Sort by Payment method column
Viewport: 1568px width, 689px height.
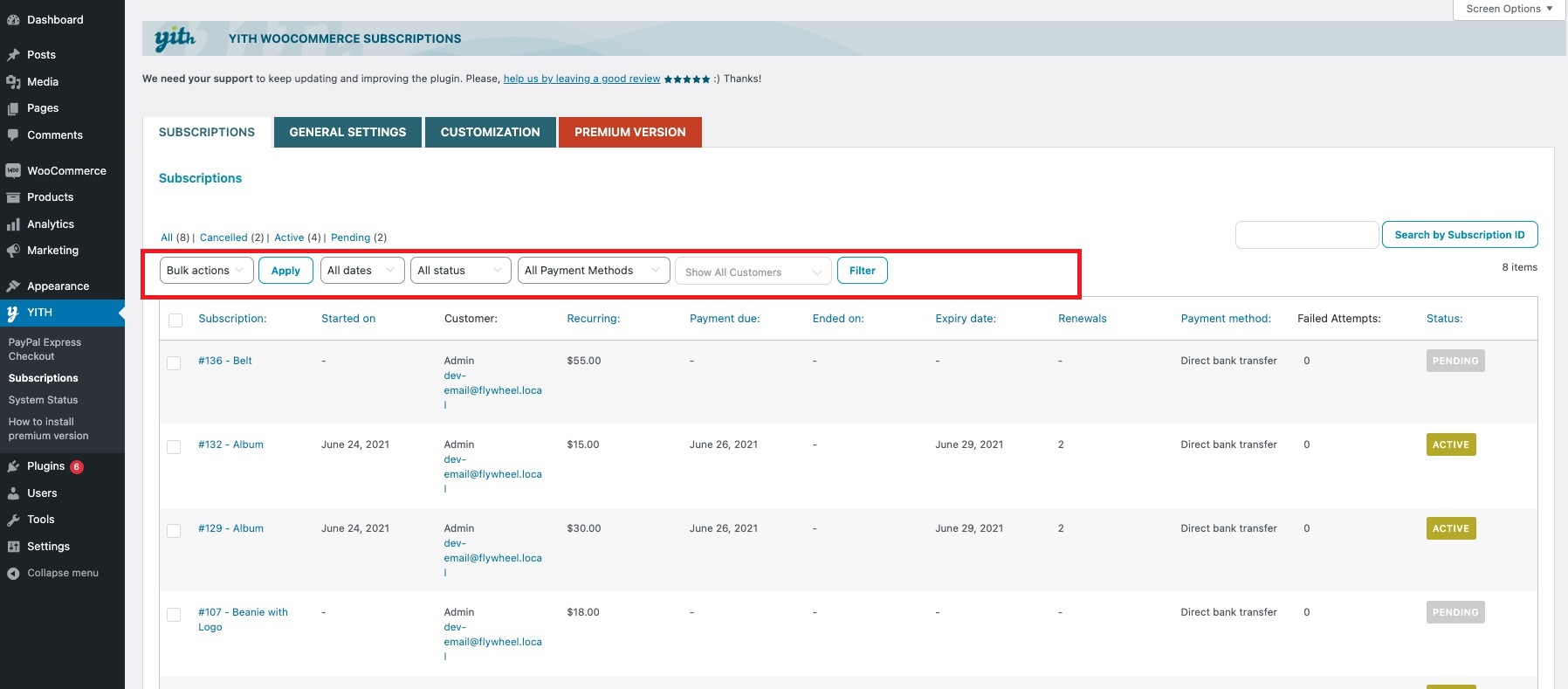point(1226,319)
